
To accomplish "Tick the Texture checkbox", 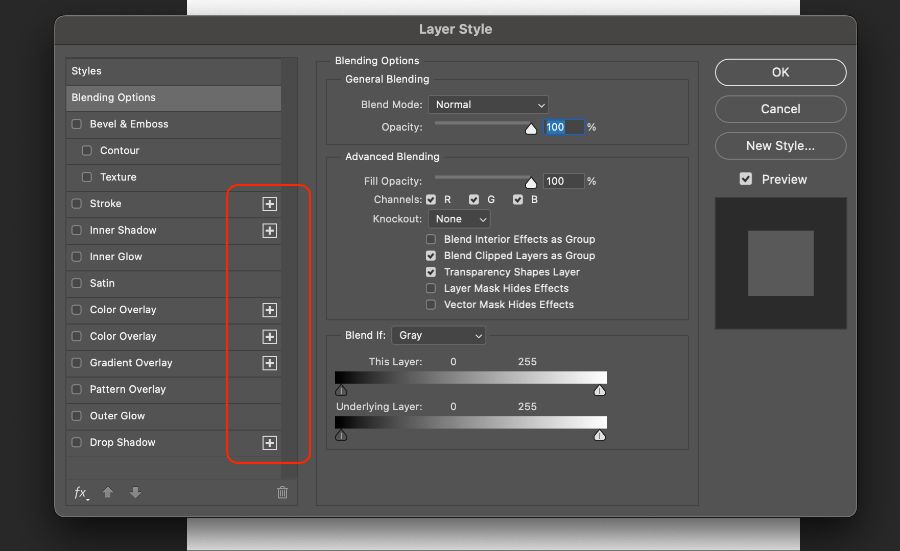I will [87, 177].
